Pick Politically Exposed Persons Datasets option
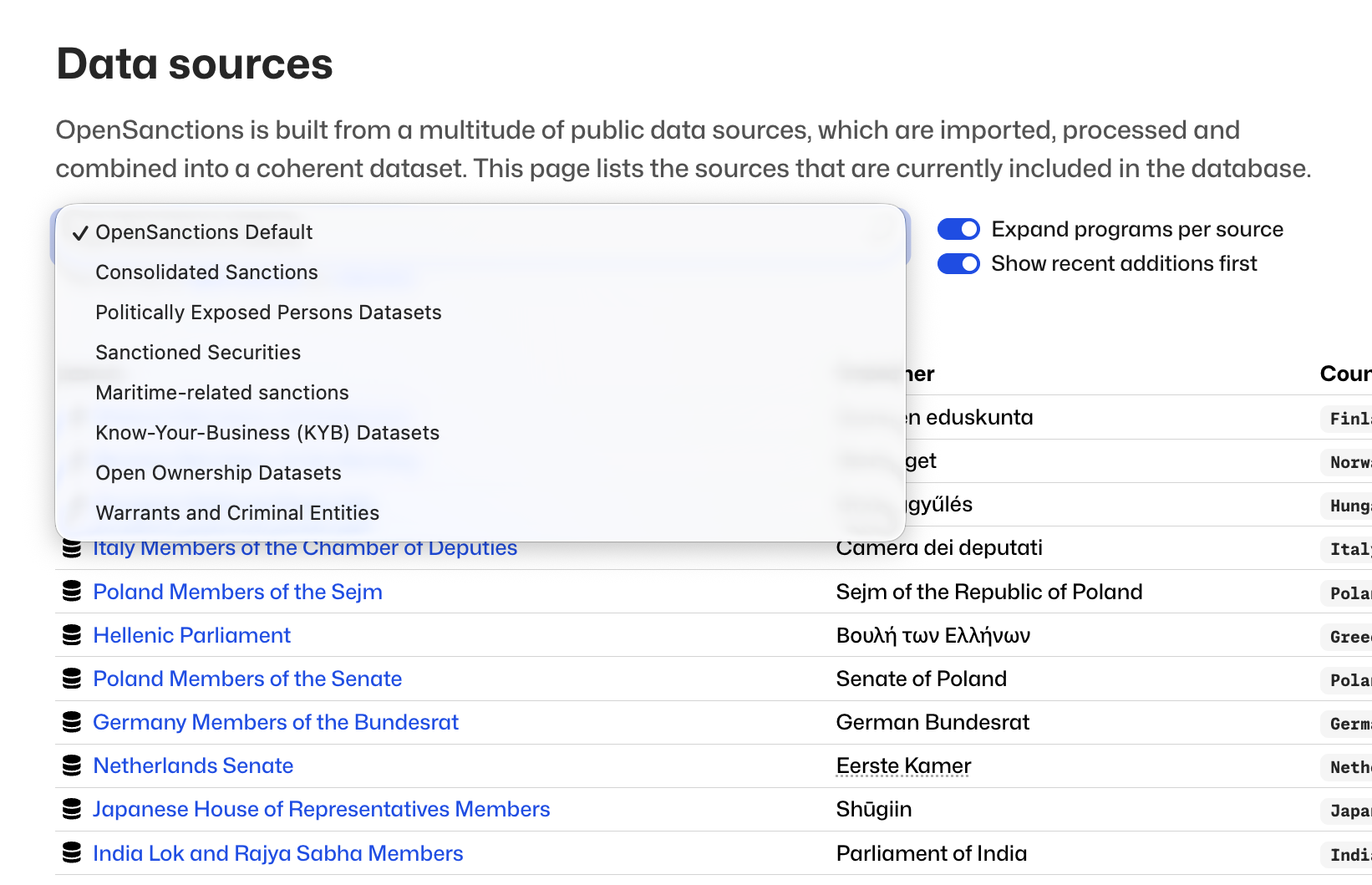The image size is (1372, 885). [480, 313]
